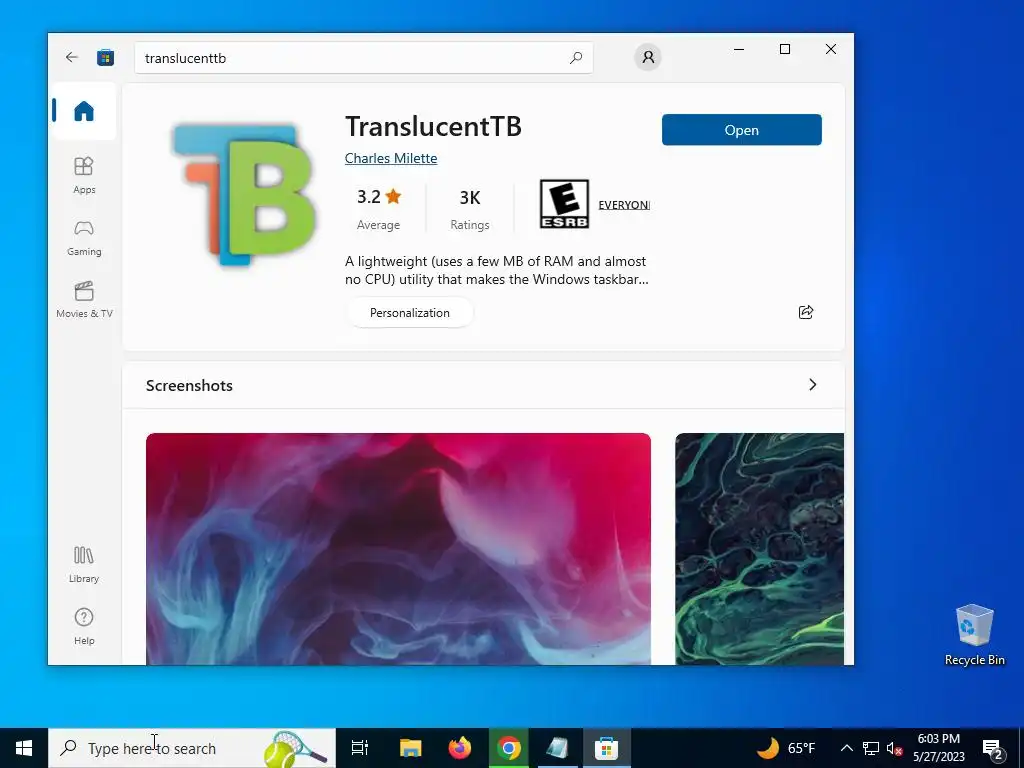Show hidden system tray icons
The height and width of the screenshot is (768, 1024).
click(x=846, y=748)
